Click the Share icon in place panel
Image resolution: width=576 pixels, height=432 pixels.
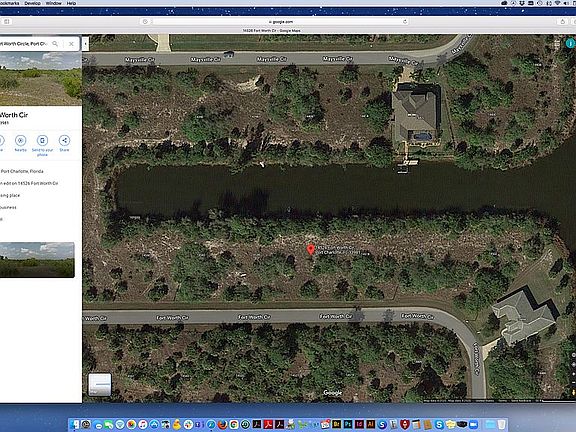pos(64,140)
